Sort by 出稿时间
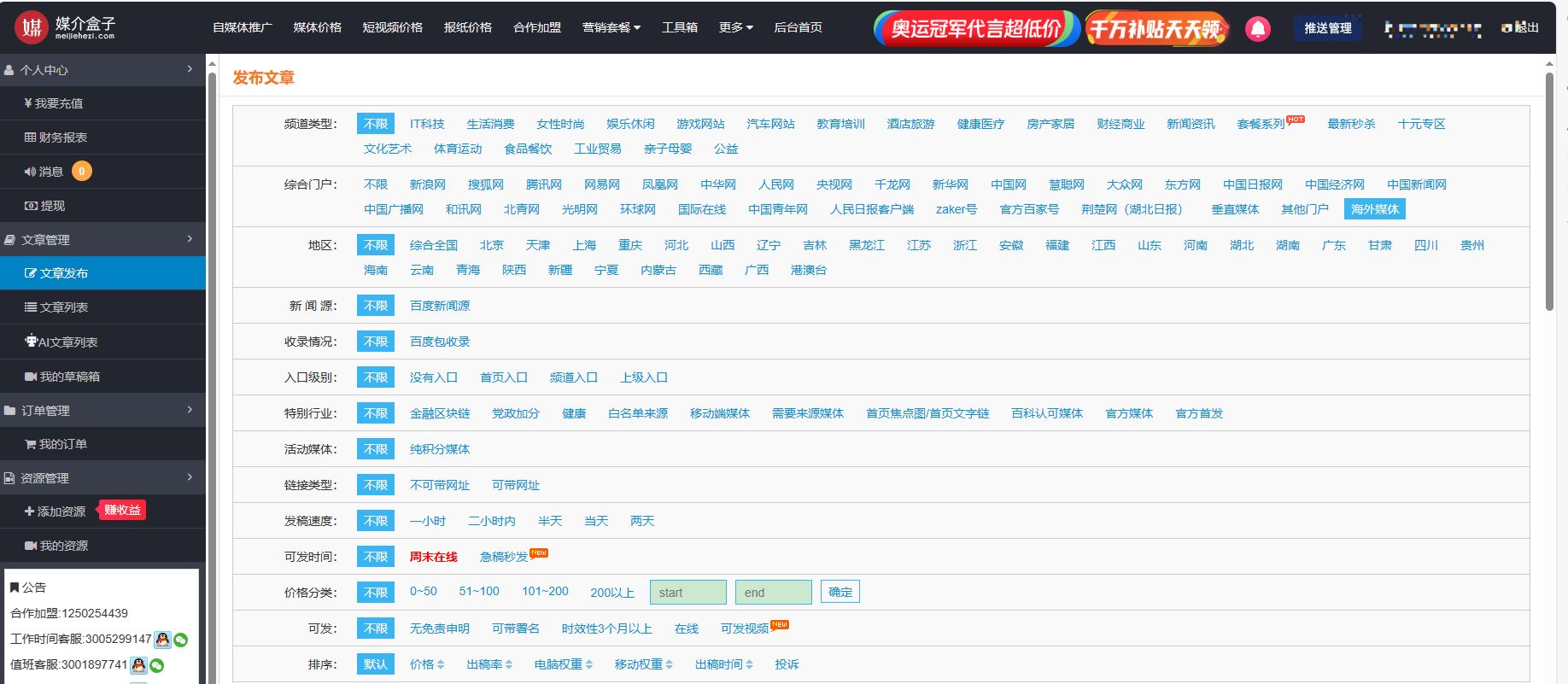1568x684 pixels. coord(724,664)
